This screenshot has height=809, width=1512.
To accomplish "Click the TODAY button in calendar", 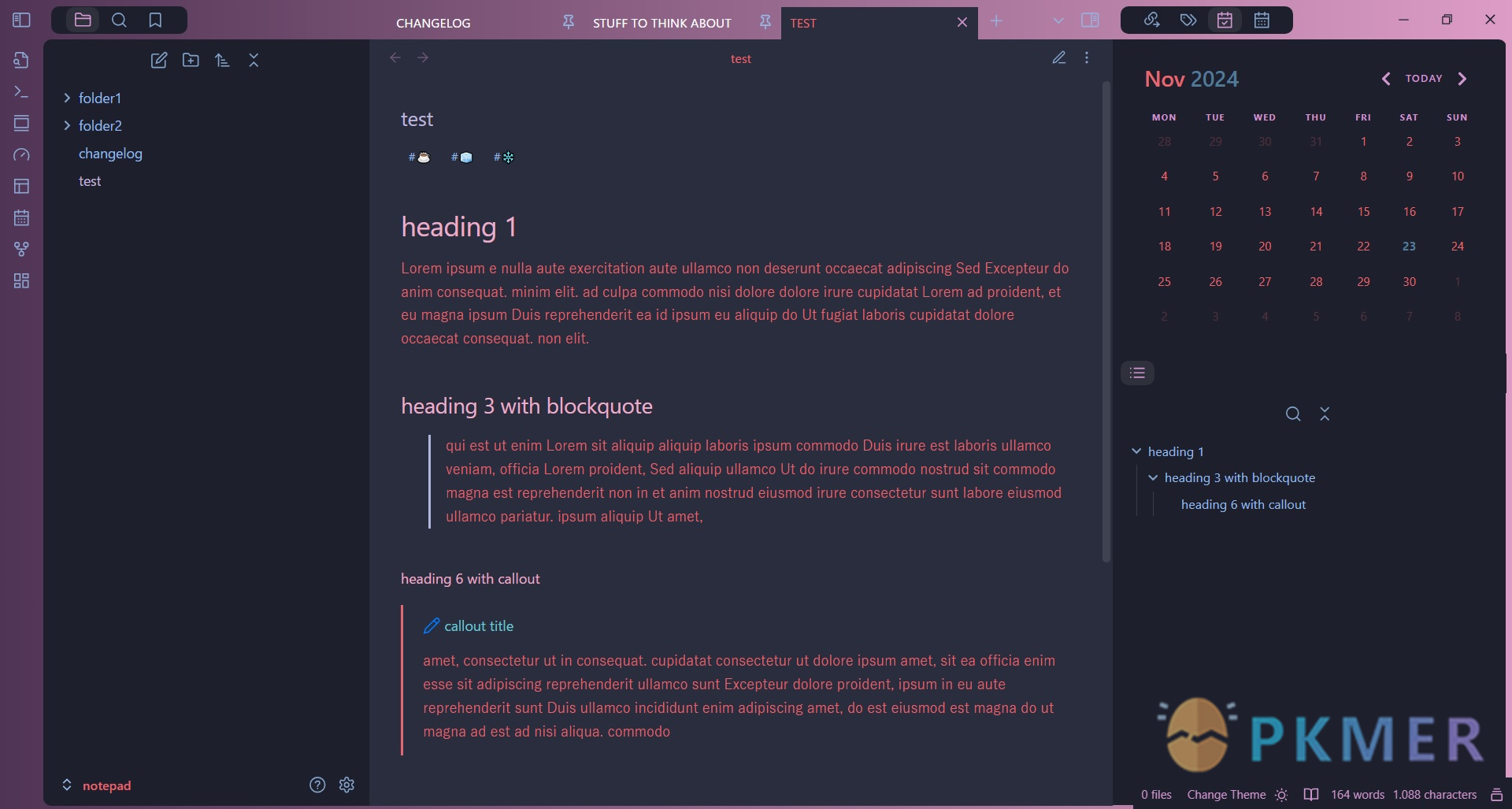I will 1424,79.
